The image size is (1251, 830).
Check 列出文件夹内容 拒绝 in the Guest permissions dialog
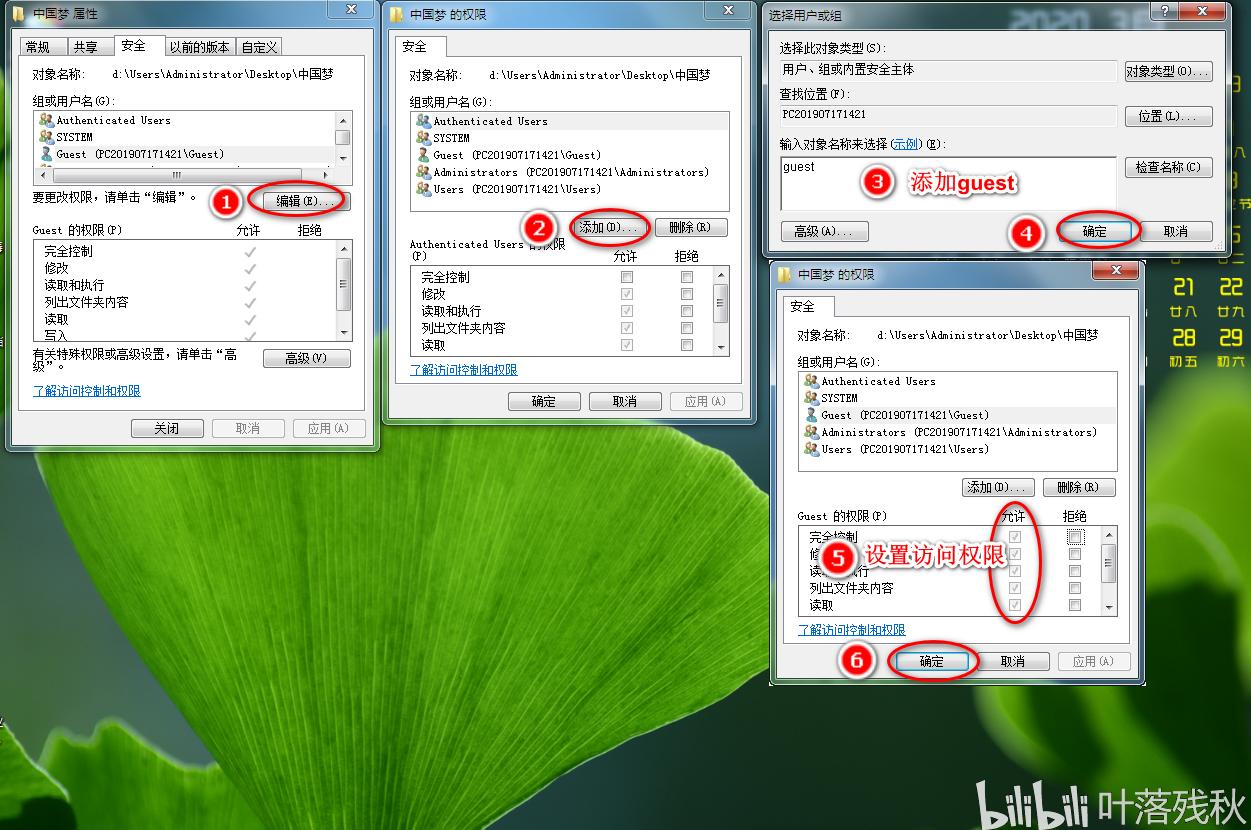[x=1075, y=588]
